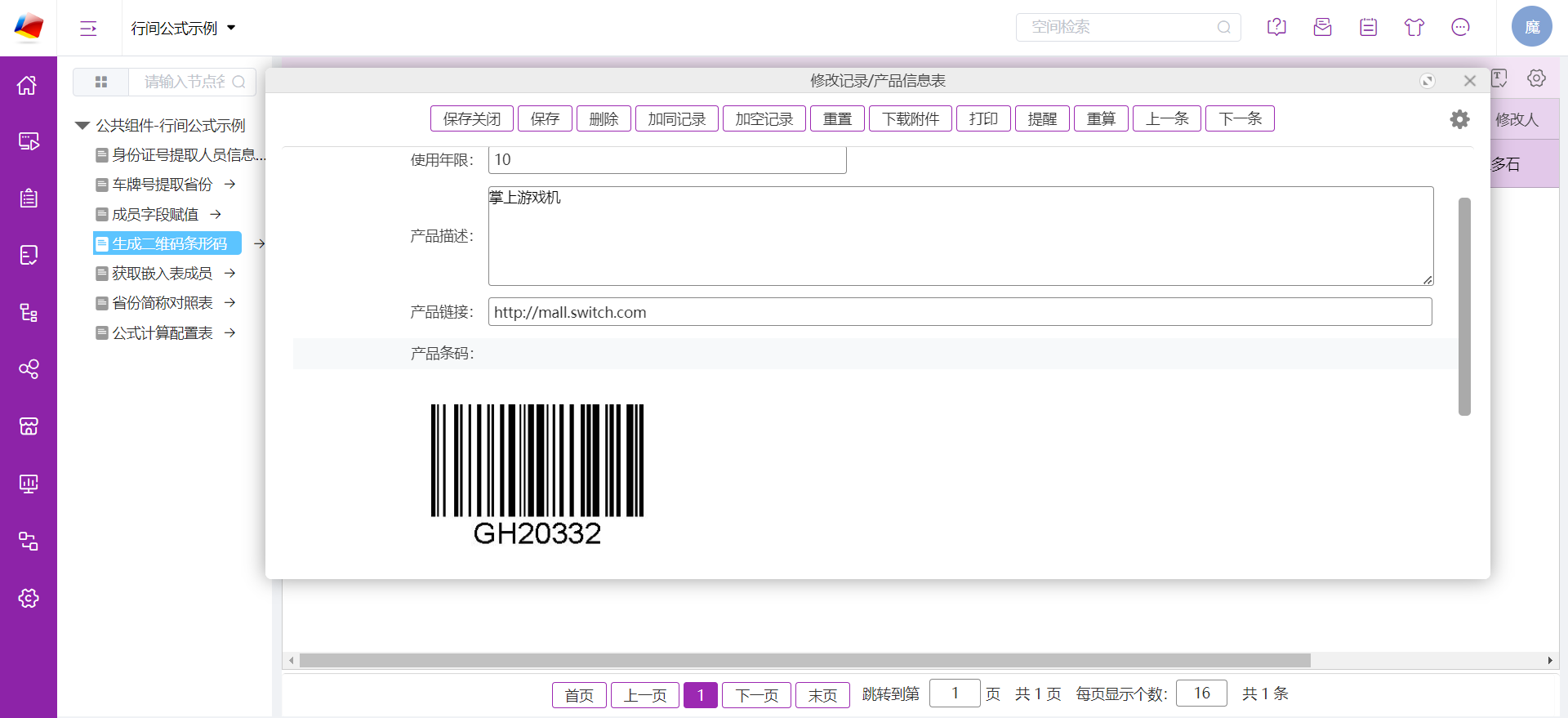Viewport: 1568px width, 718px height.
Task: Click the search magnifier in 空间检索 box
Action: pos(1223,27)
